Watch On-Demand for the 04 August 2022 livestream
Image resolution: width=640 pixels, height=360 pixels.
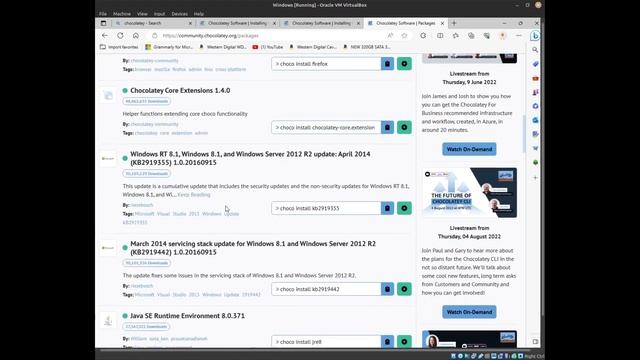(x=469, y=312)
